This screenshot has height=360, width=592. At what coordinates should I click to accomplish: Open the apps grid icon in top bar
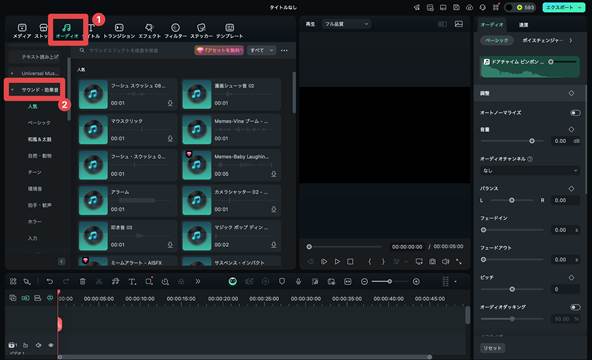click(x=496, y=8)
